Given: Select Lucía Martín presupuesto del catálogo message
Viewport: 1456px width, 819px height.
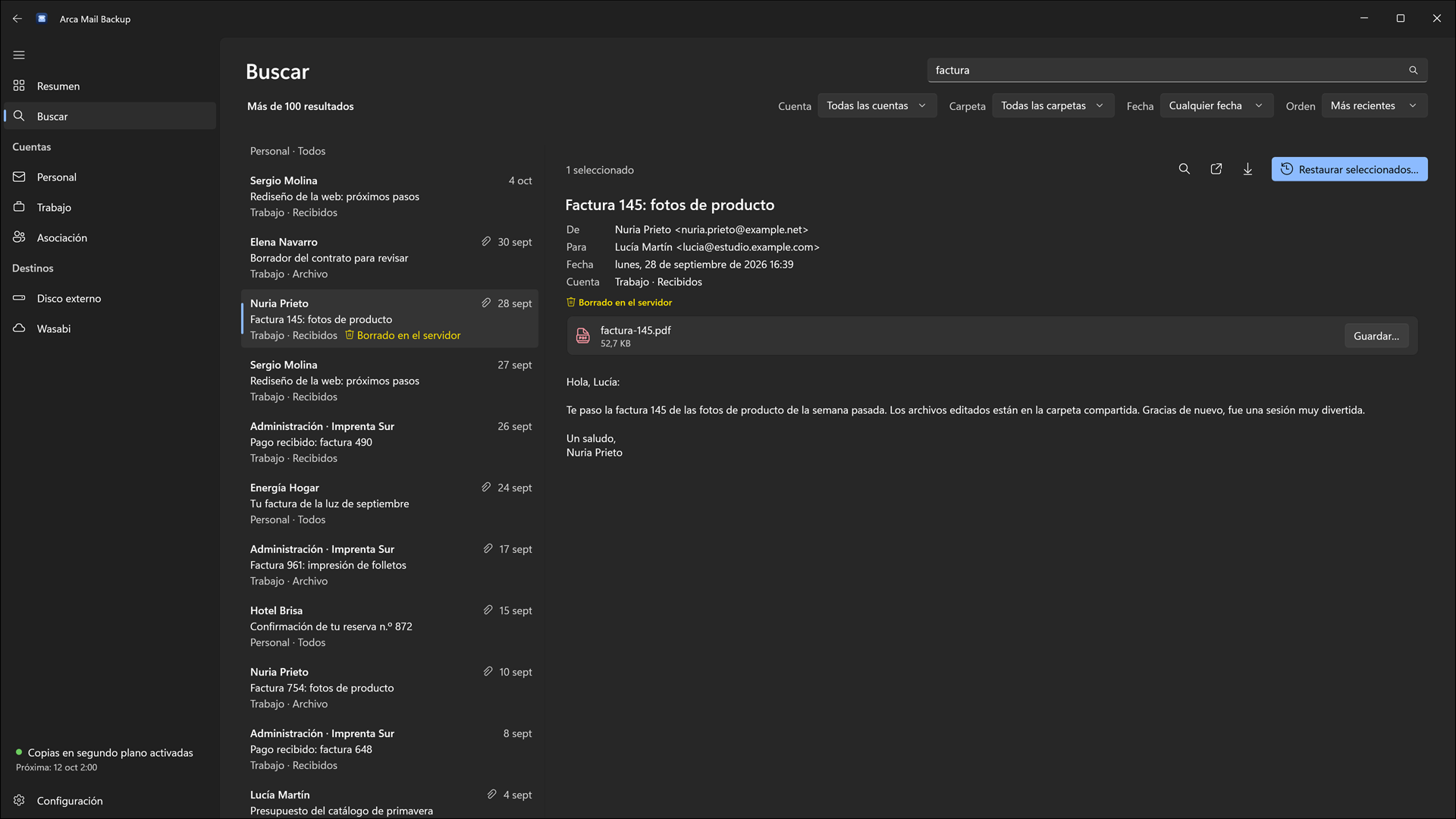Looking at the screenshot, I should pyautogui.click(x=390, y=801).
